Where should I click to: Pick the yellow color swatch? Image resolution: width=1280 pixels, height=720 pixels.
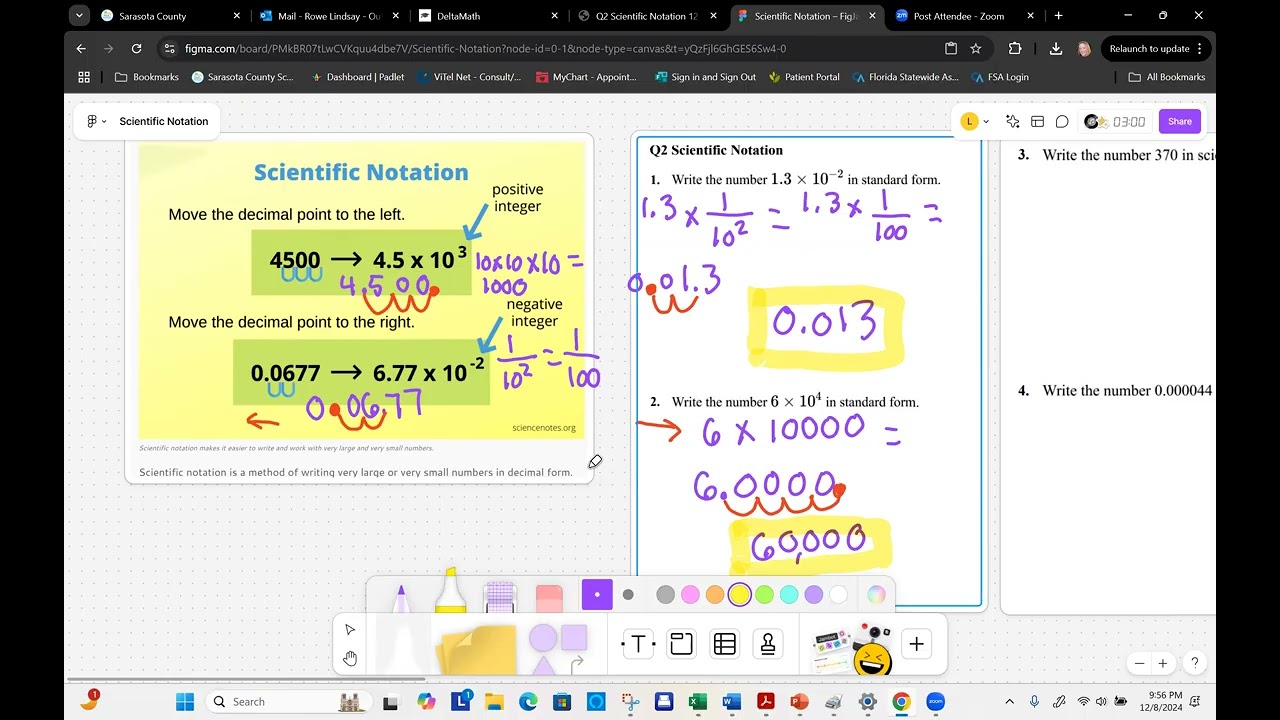coord(739,595)
